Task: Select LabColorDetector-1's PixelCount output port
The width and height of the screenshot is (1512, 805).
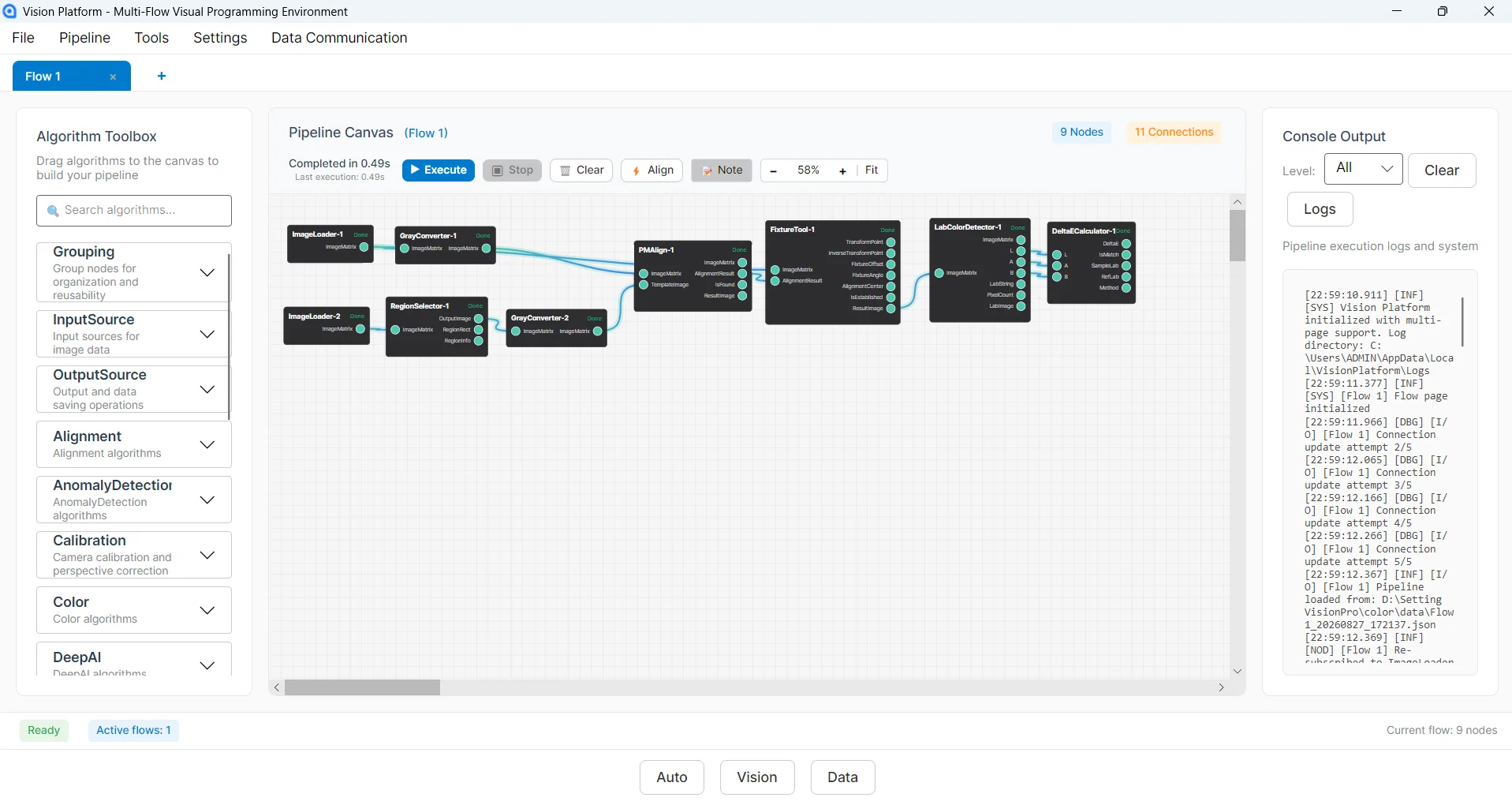Action: (x=1021, y=295)
